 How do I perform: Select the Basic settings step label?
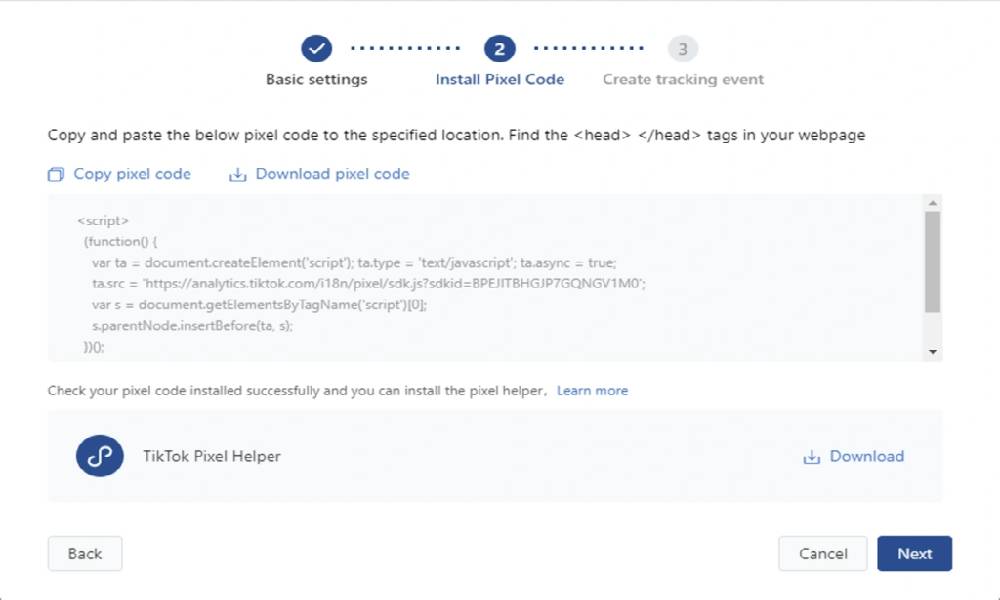coord(316,79)
